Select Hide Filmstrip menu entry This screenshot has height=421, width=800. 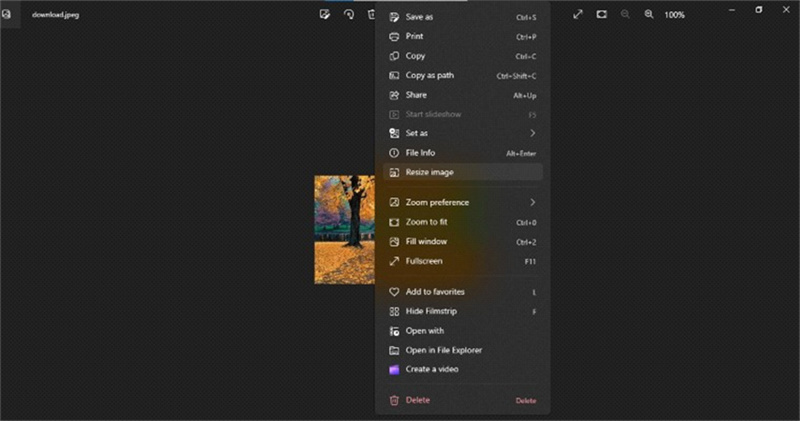462,311
